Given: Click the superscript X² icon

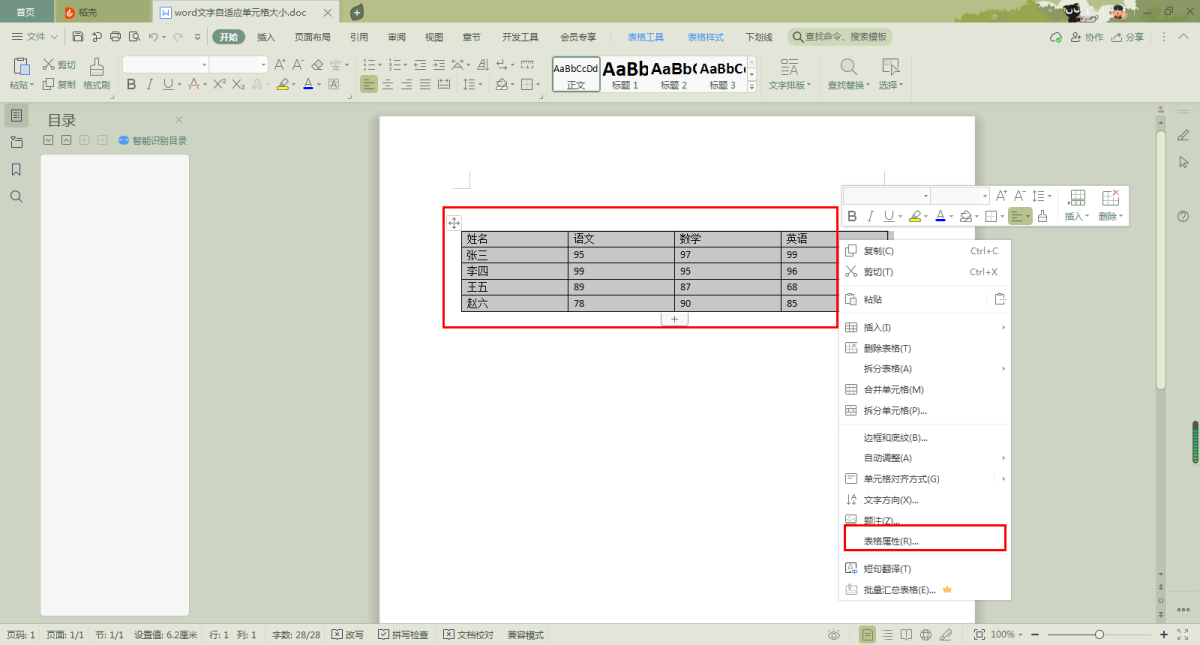Looking at the screenshot, I should 219,85.
